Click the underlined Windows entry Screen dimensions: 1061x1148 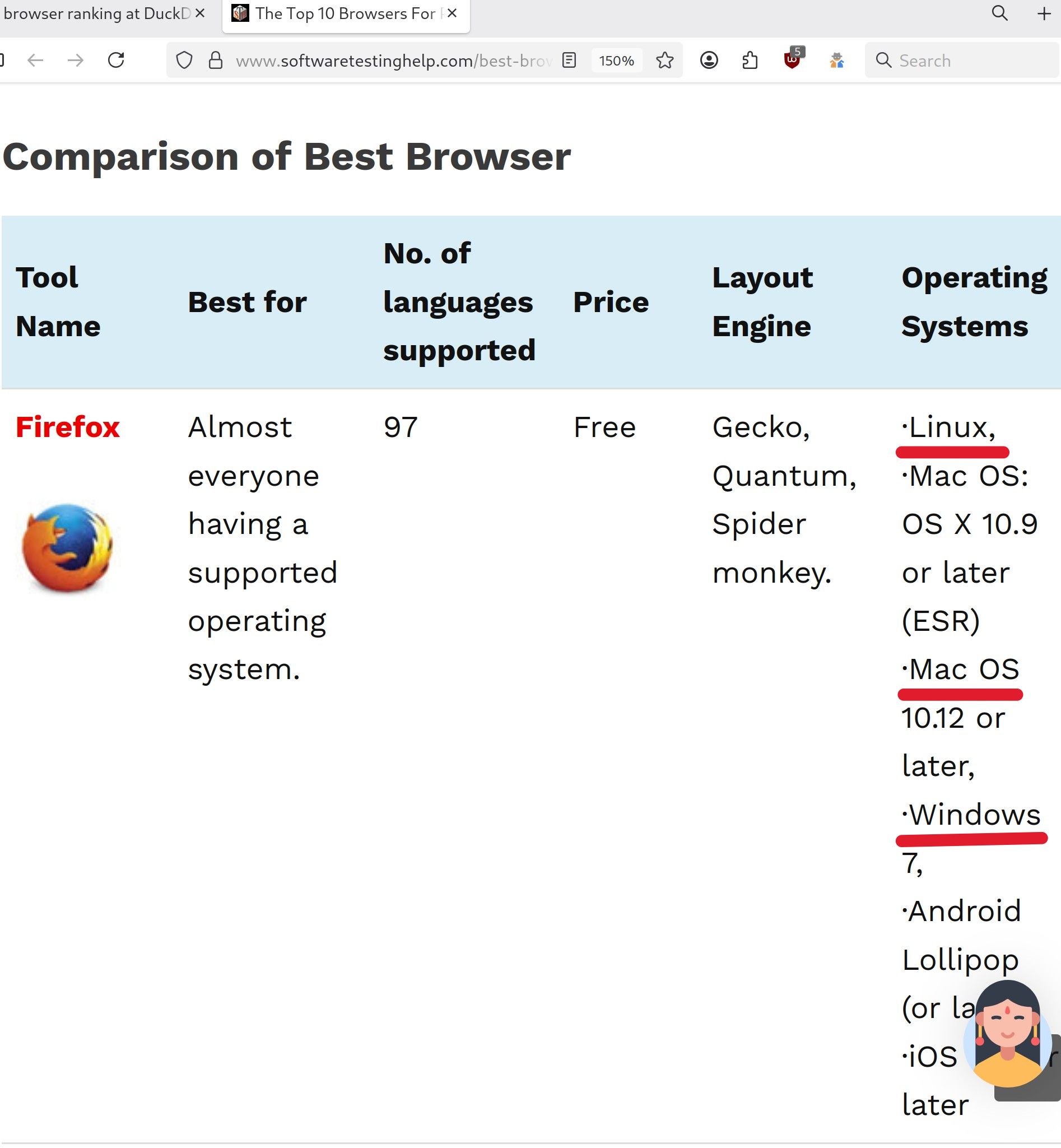(971, 814)
